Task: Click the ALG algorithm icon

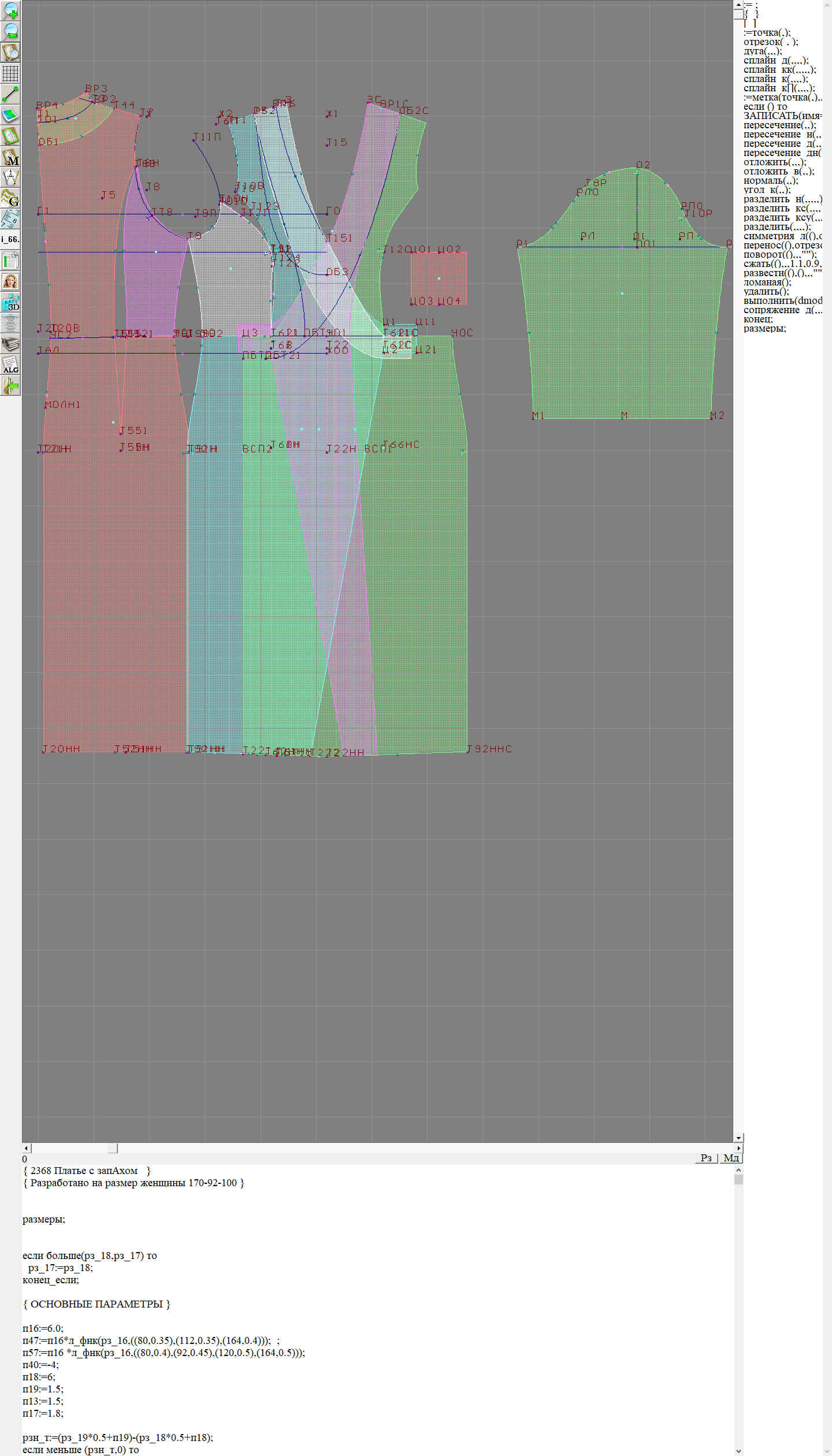Action: [x=10, y=365]
